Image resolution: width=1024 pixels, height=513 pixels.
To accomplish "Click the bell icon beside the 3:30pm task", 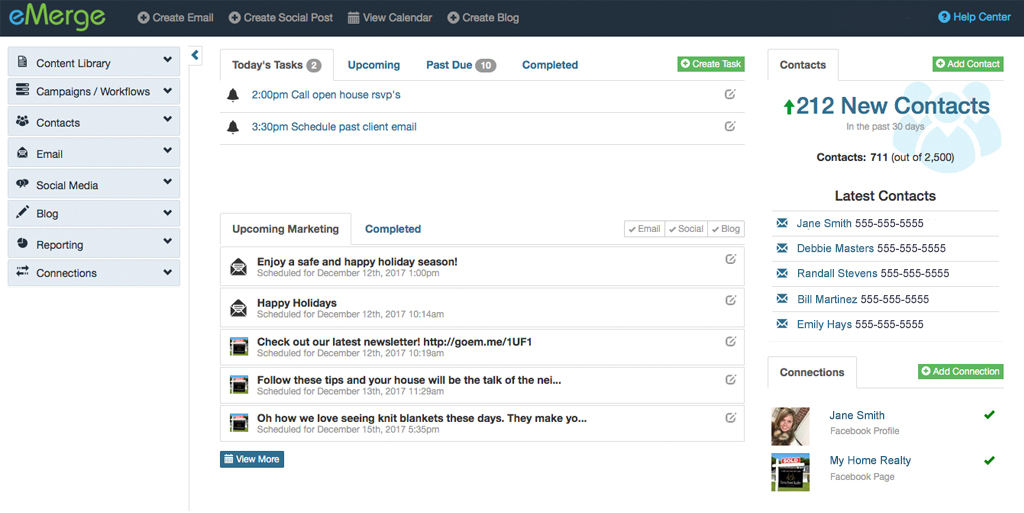I will [233, 127].
